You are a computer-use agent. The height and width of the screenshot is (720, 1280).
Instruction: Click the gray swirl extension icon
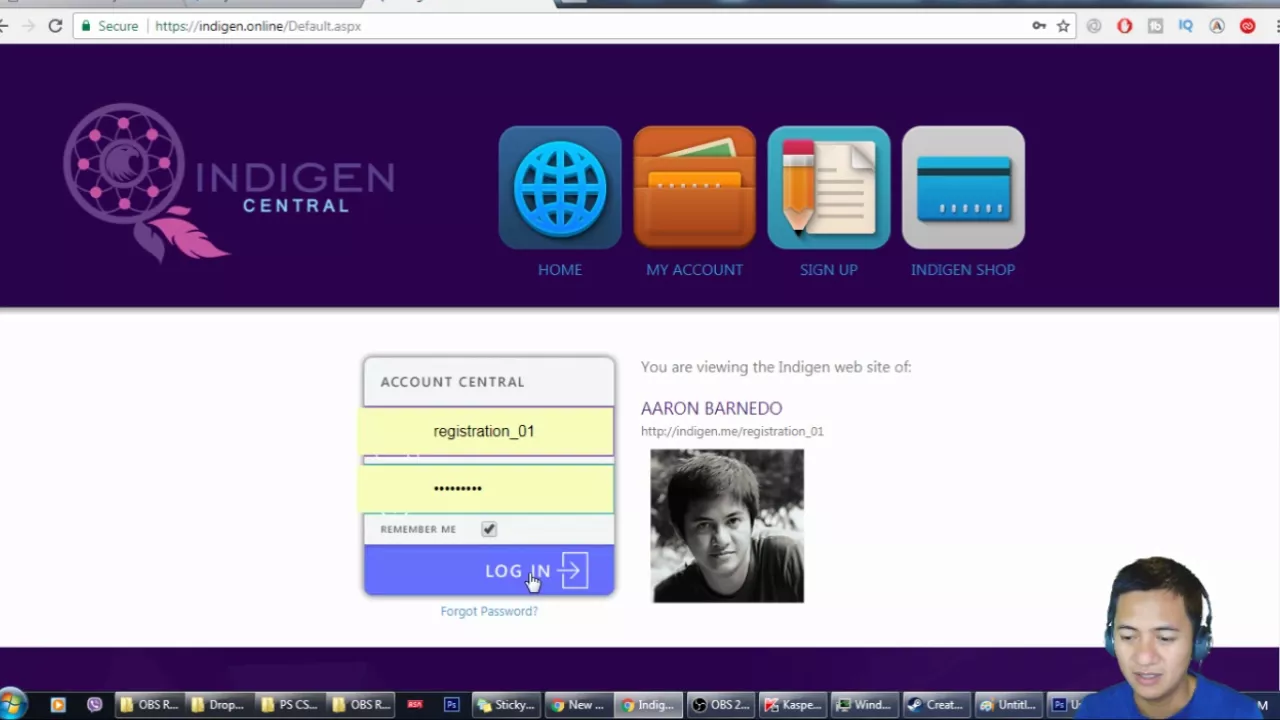click(1094, 26)
